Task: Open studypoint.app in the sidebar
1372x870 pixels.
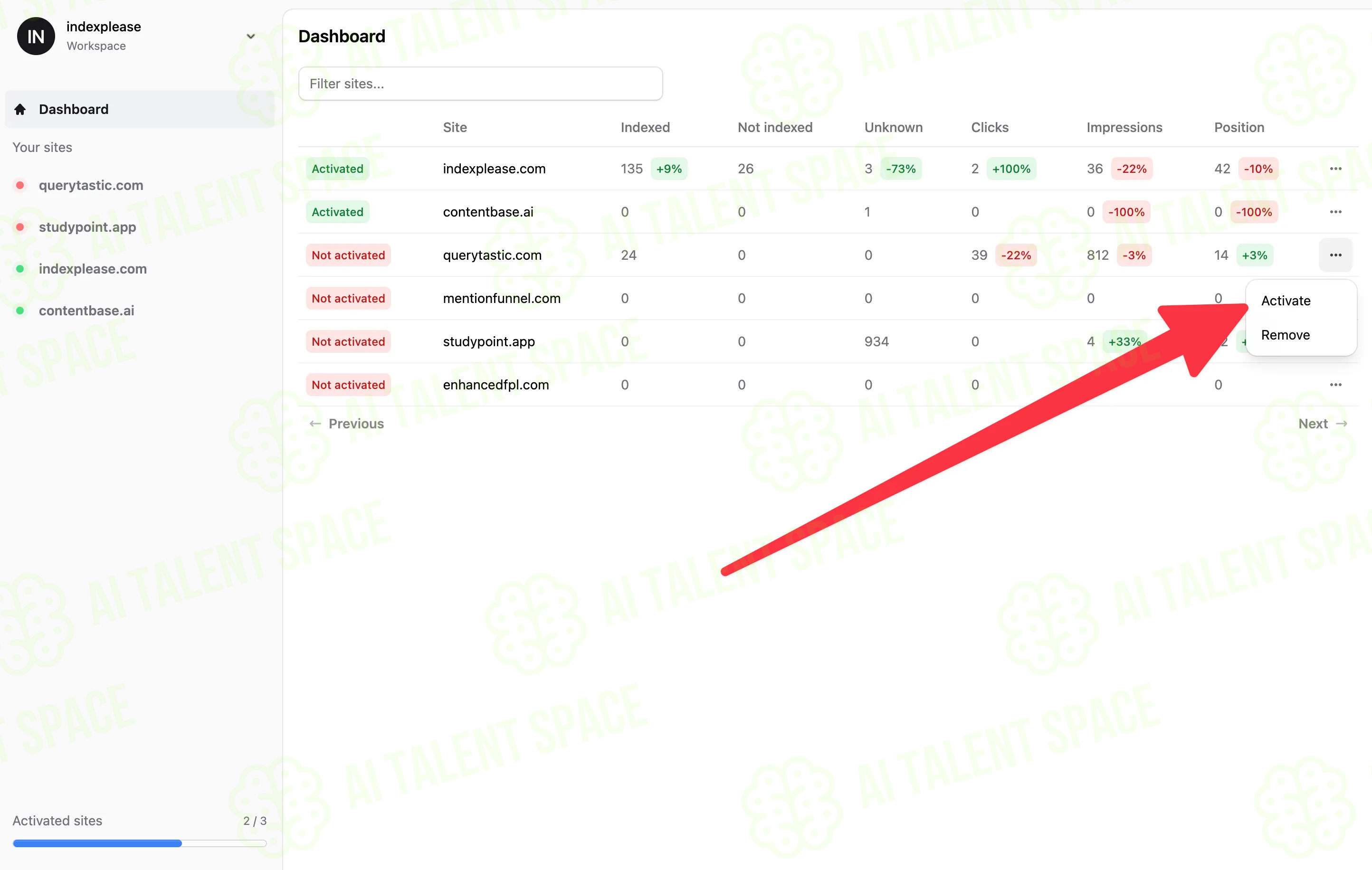Action: click(x=87, y=227)
